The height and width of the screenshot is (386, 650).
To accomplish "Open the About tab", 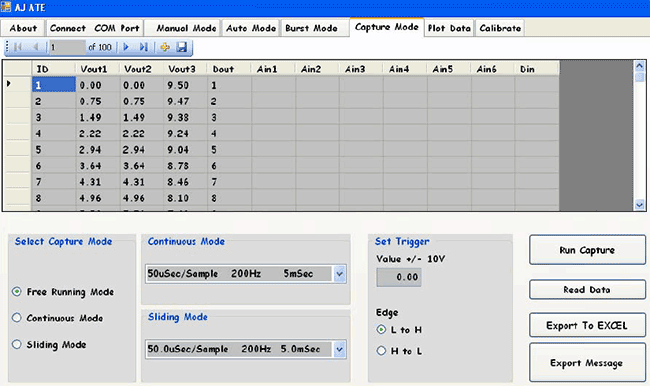I will tap(23, 28).
